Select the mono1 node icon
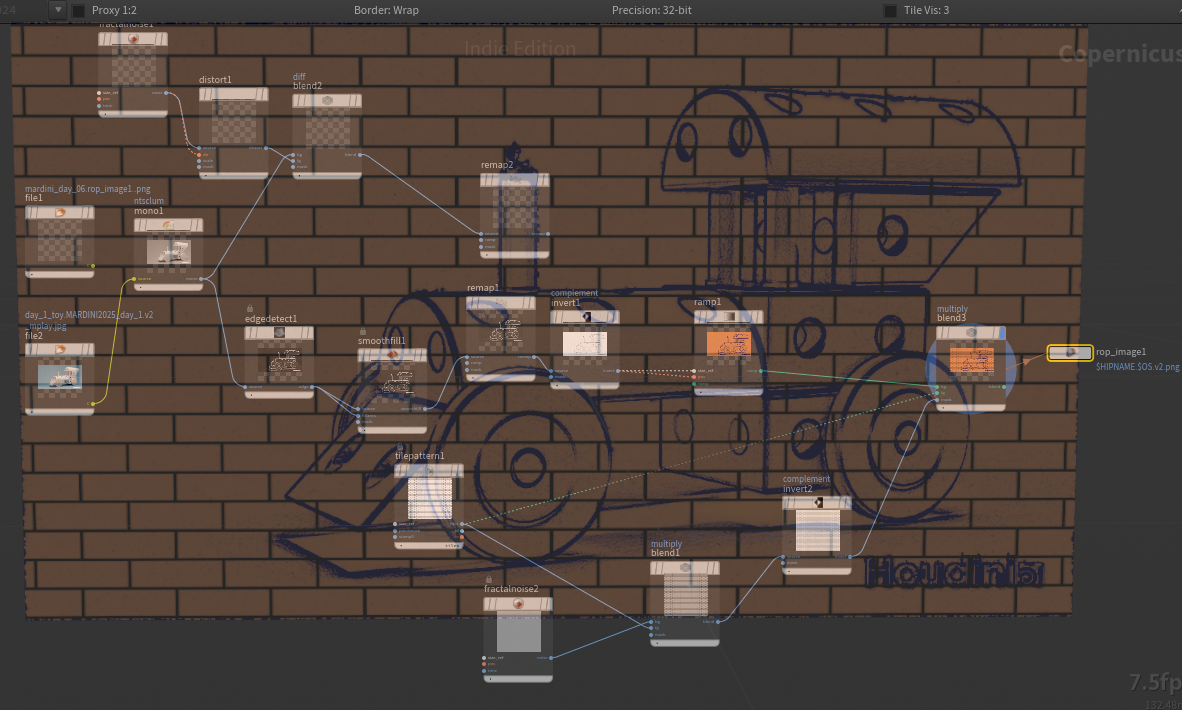This screenshot has height=710, width=1182. pyautogui.click(x=168, y=225)
